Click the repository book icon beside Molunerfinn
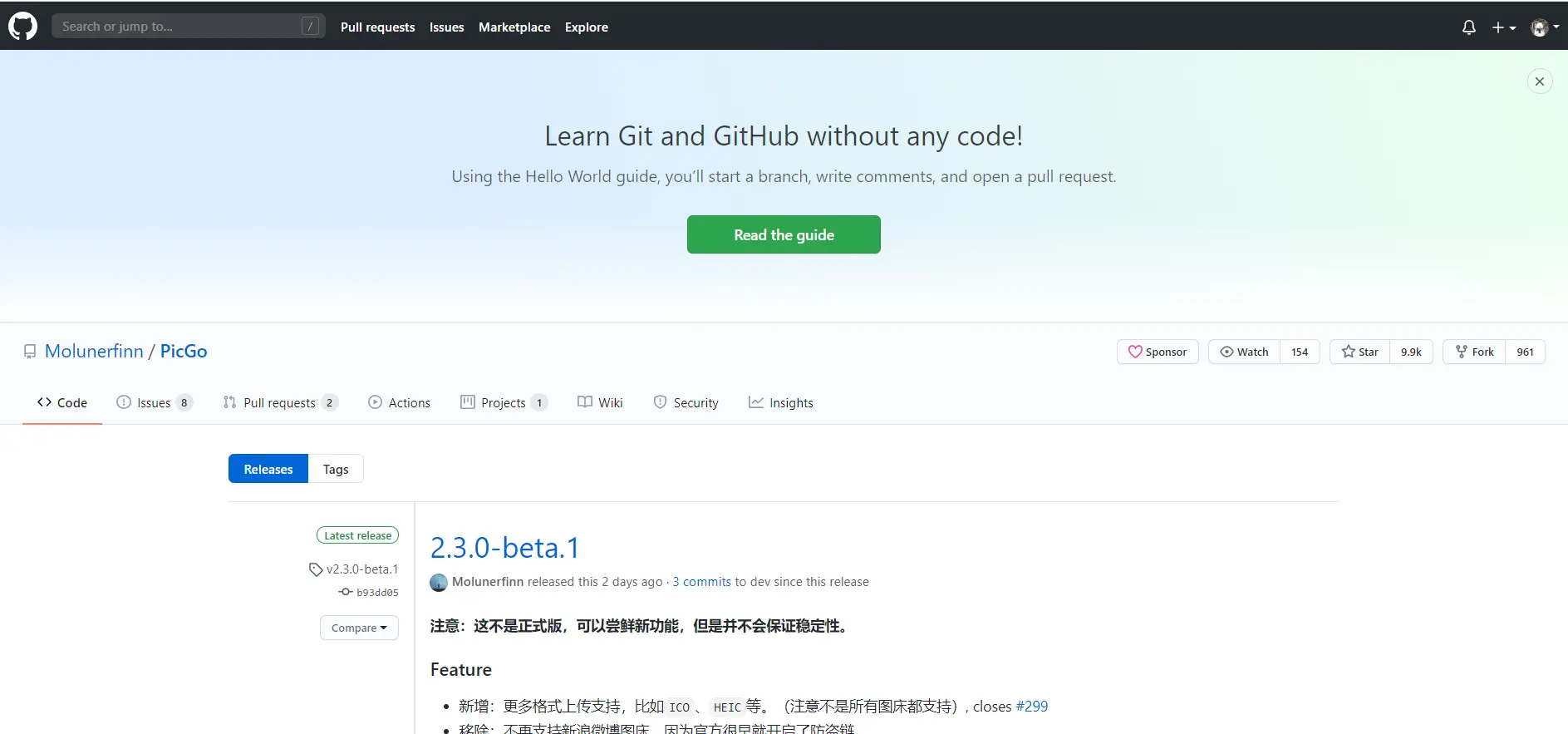Viewport: 1568px width, 734px height. (x=30, y=352)
